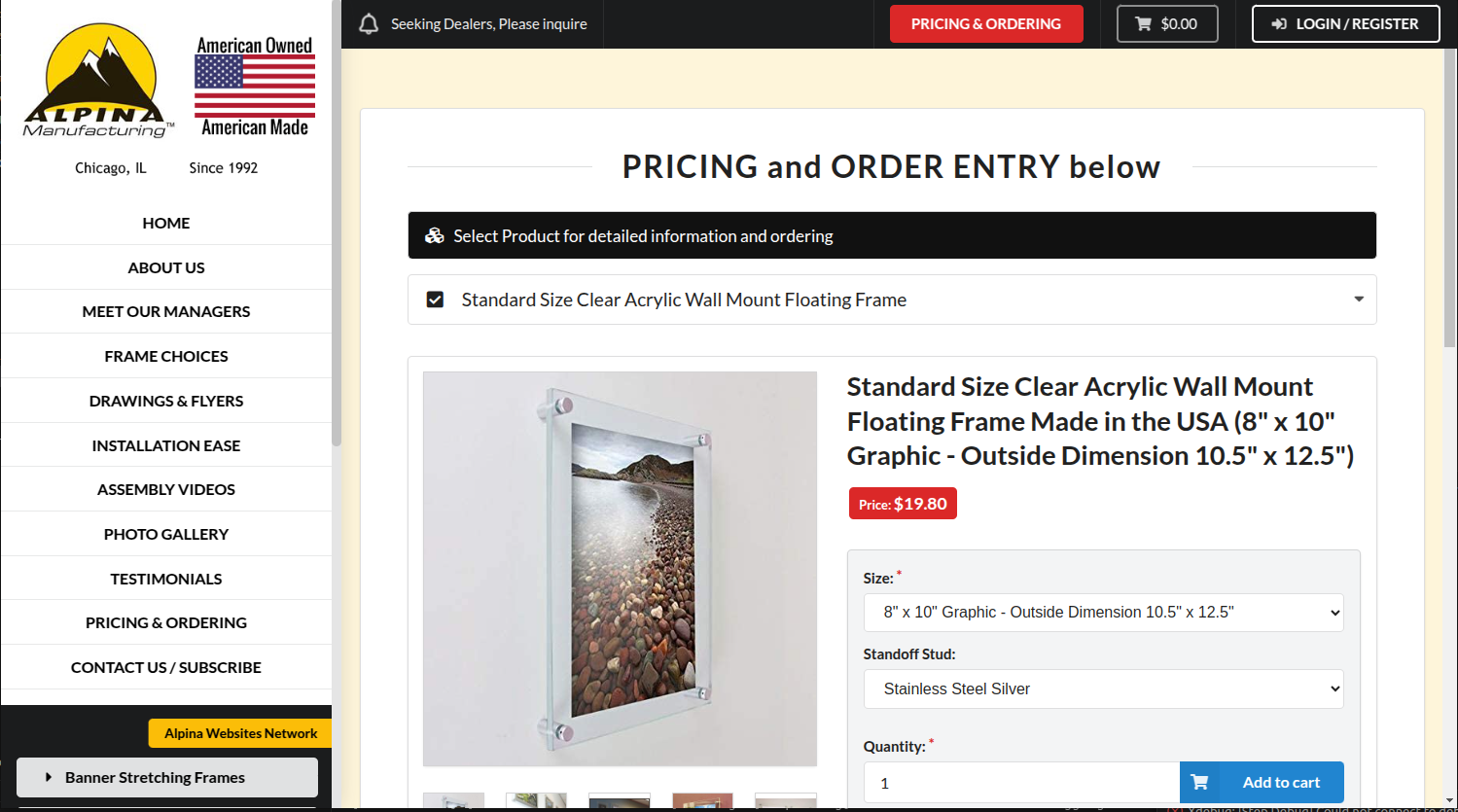The height and width of the screenshot is (812, 1458).
Task: Click the red Pricing & Ordering button
Action: coord(985,24)
